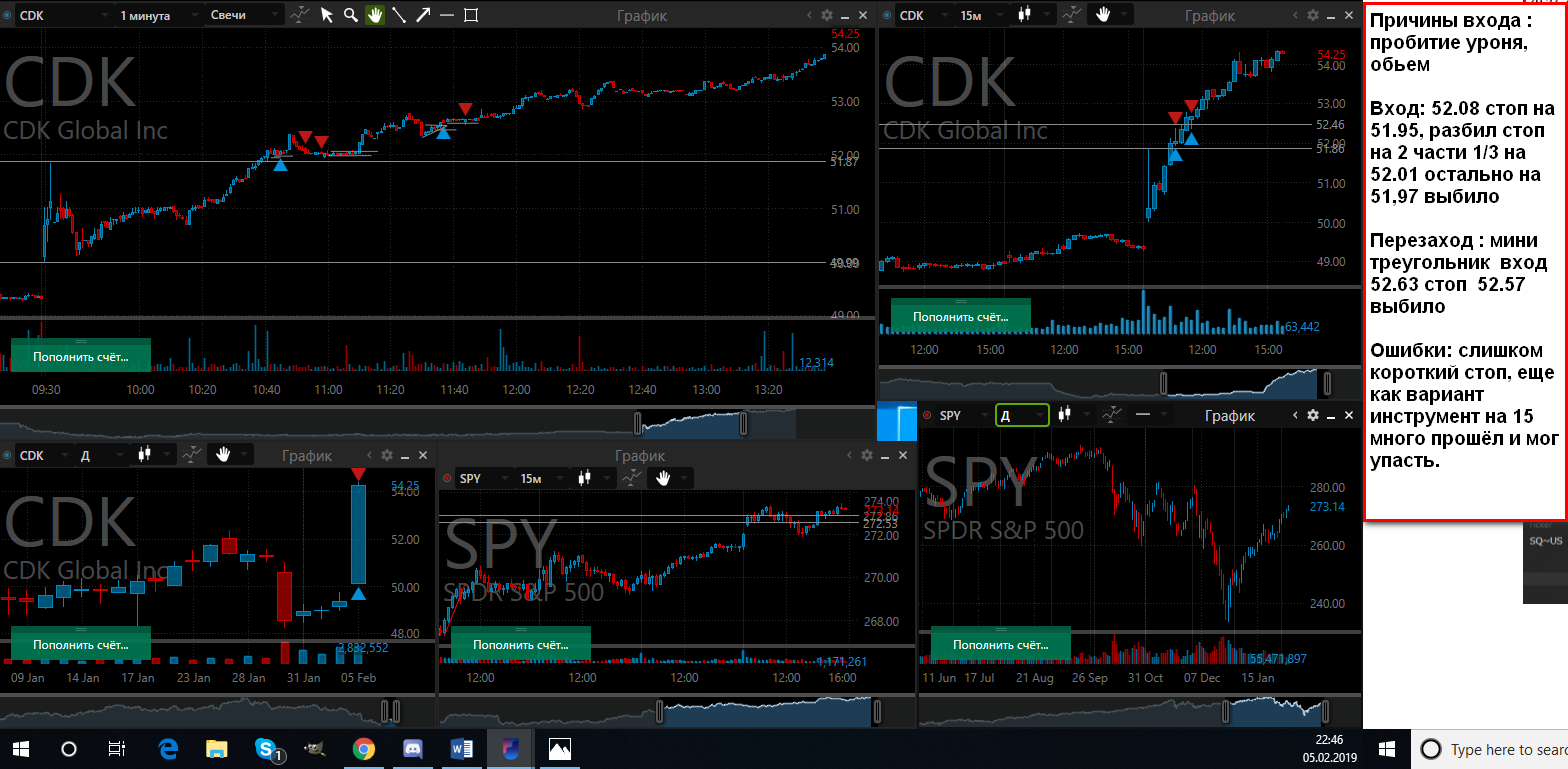Open indicators icon in 15m SPY chart

[x=631, y=478]
